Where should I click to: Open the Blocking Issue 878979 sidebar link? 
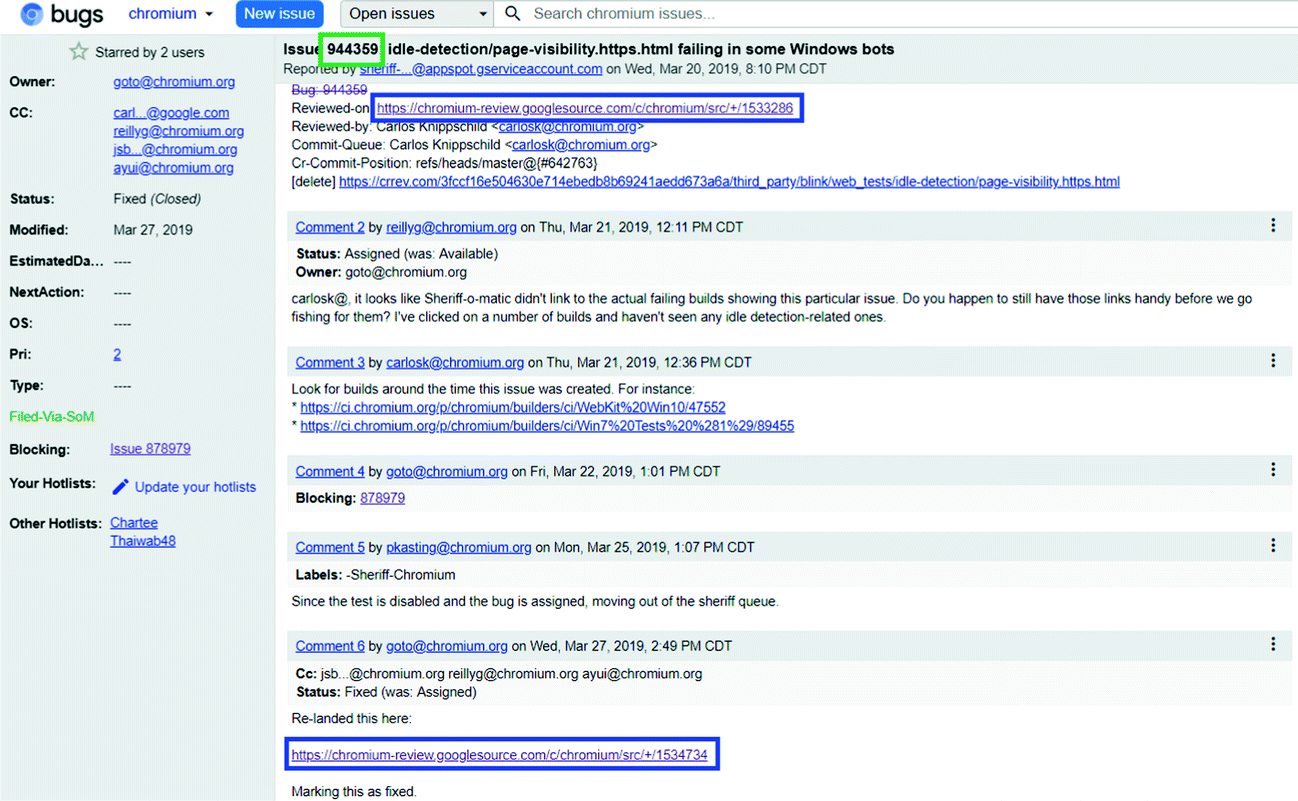coord(150,449)
